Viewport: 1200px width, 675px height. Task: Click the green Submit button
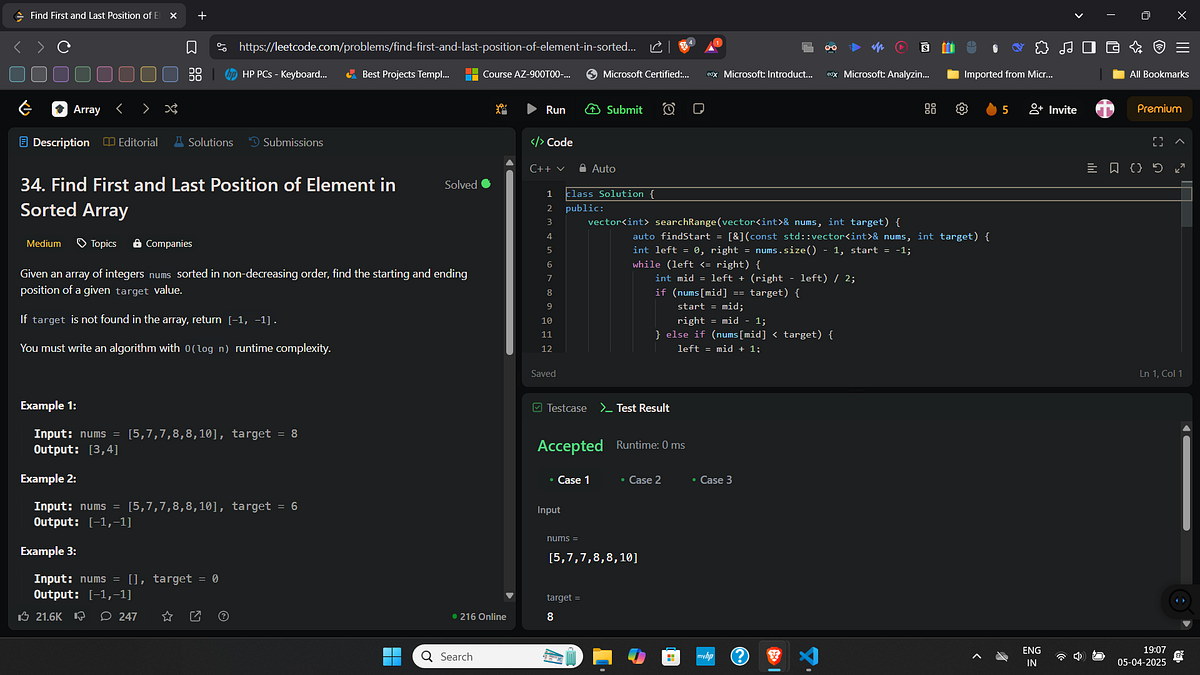coord(614,110)
